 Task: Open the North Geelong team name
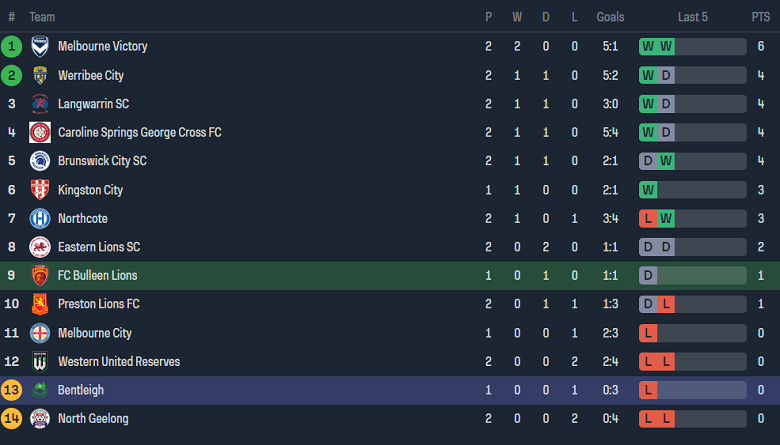[93, 418]
